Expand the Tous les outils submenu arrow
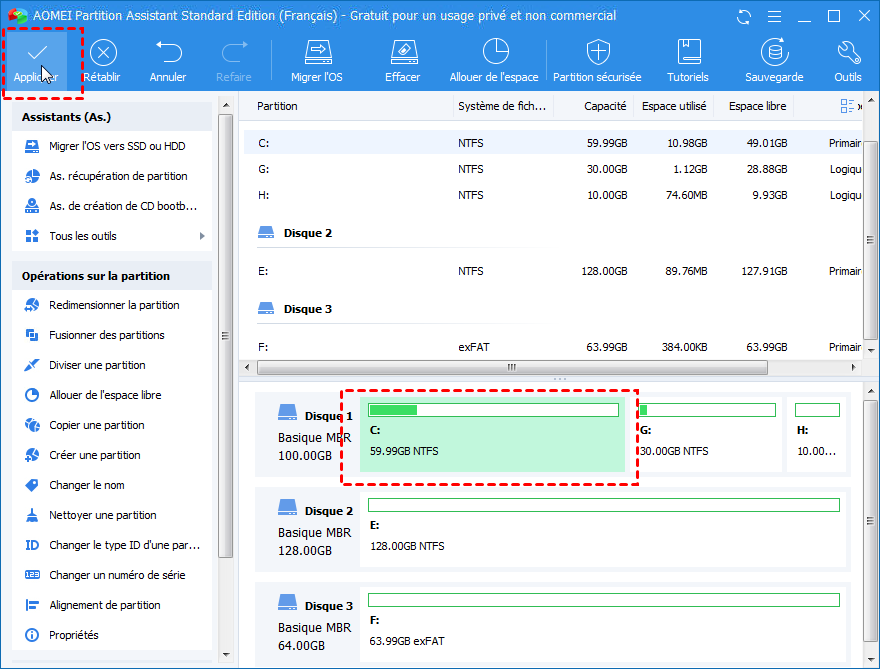Image resolution: width=880 pixels, height=669 pixels. tap(202, 237)
